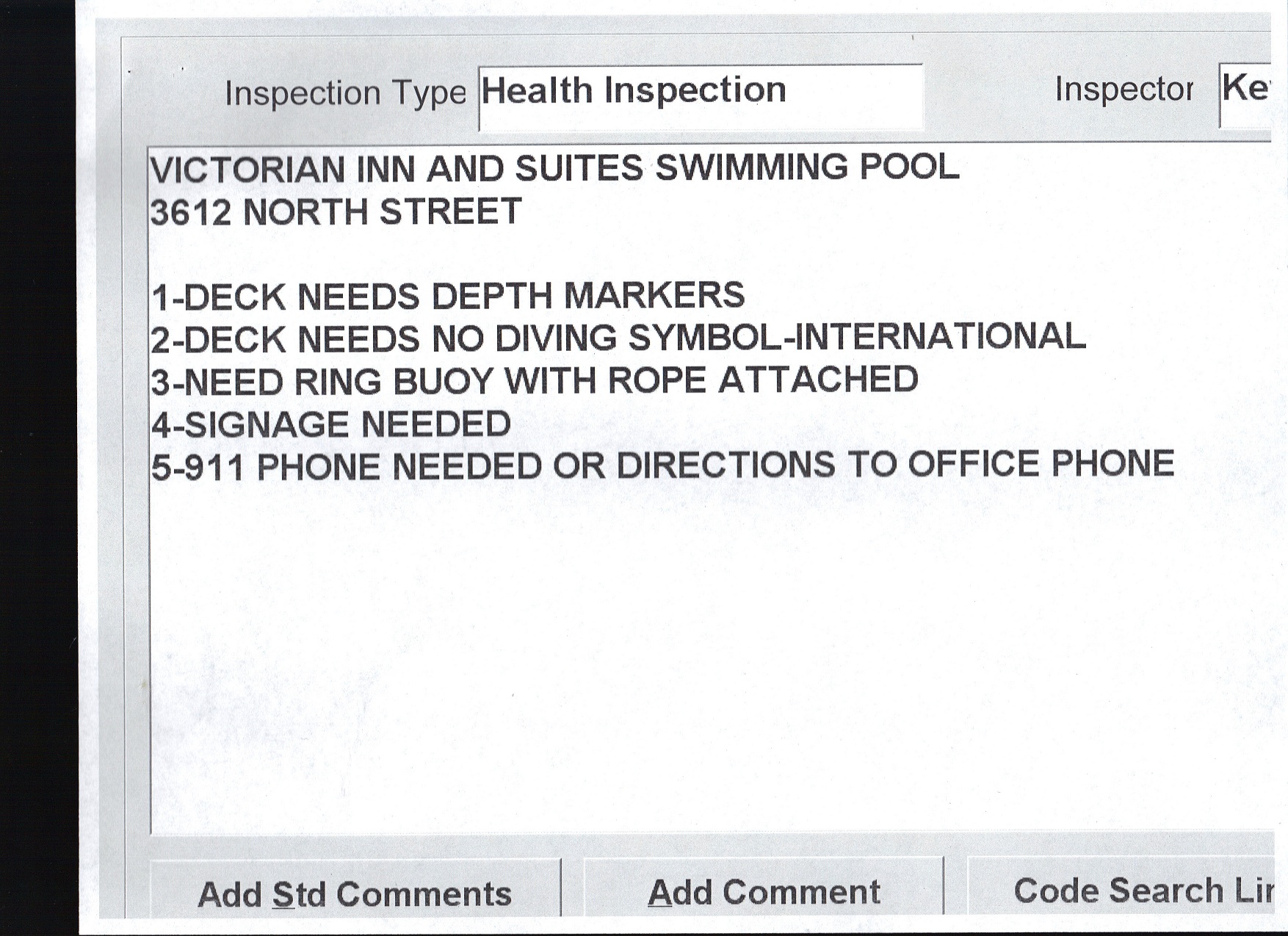Focus the Inspection Type field
This screenshot has width=1288, height=936.
[x=700, y=96]
